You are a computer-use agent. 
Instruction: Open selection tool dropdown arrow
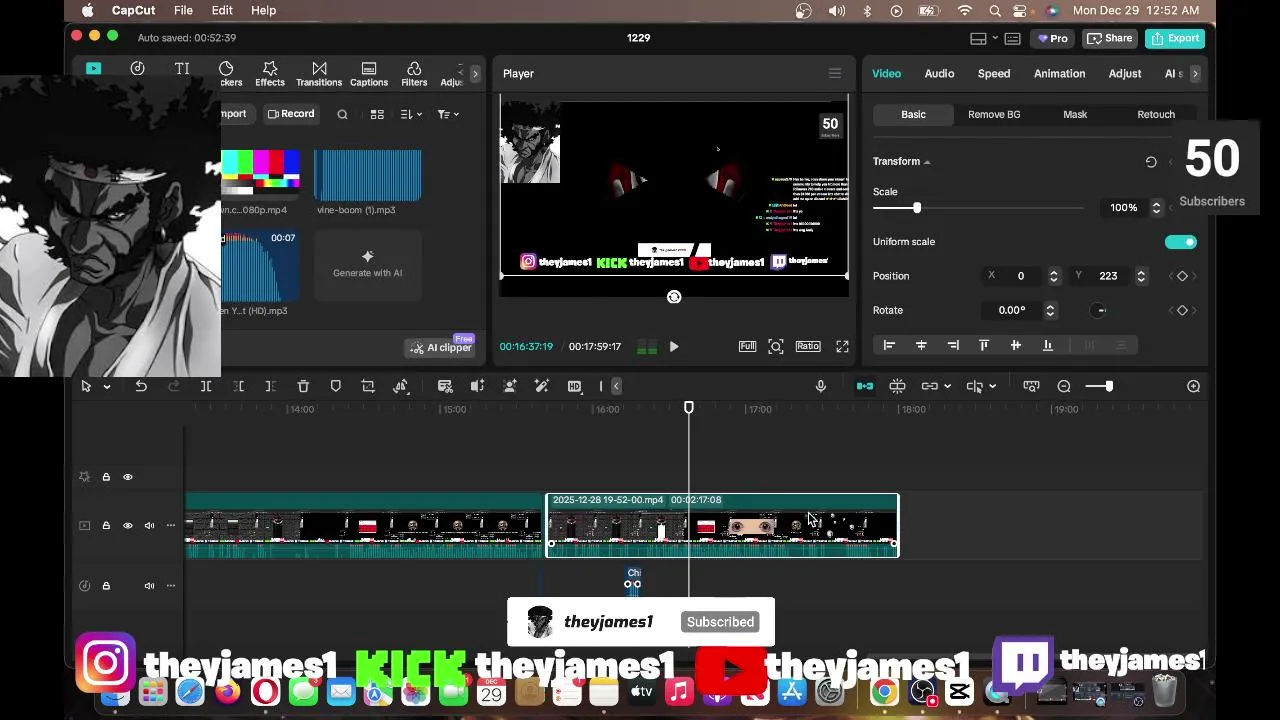pyautogui.click(x=106, y=386)
